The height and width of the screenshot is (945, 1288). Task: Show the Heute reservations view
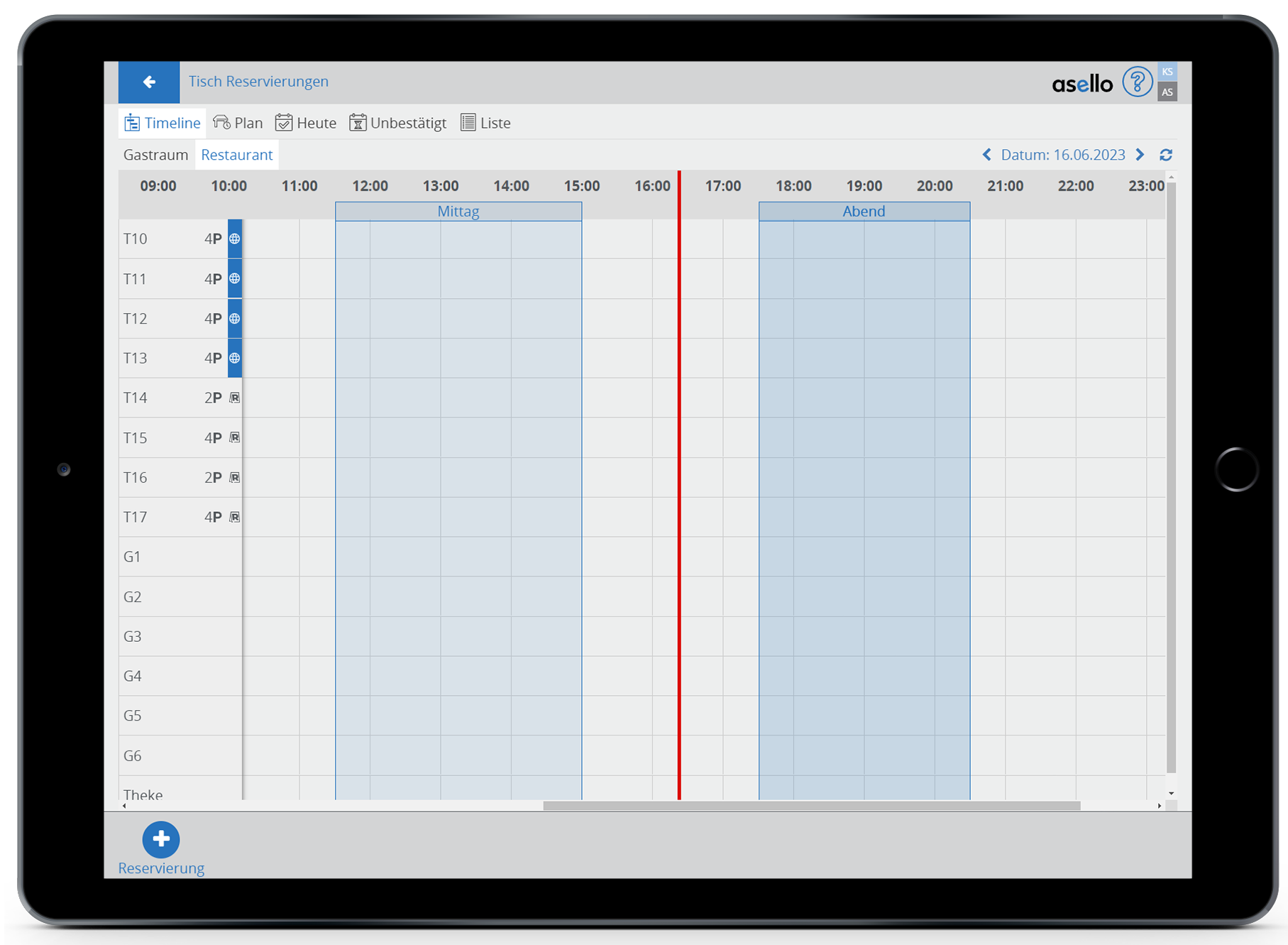click(306, 123)
